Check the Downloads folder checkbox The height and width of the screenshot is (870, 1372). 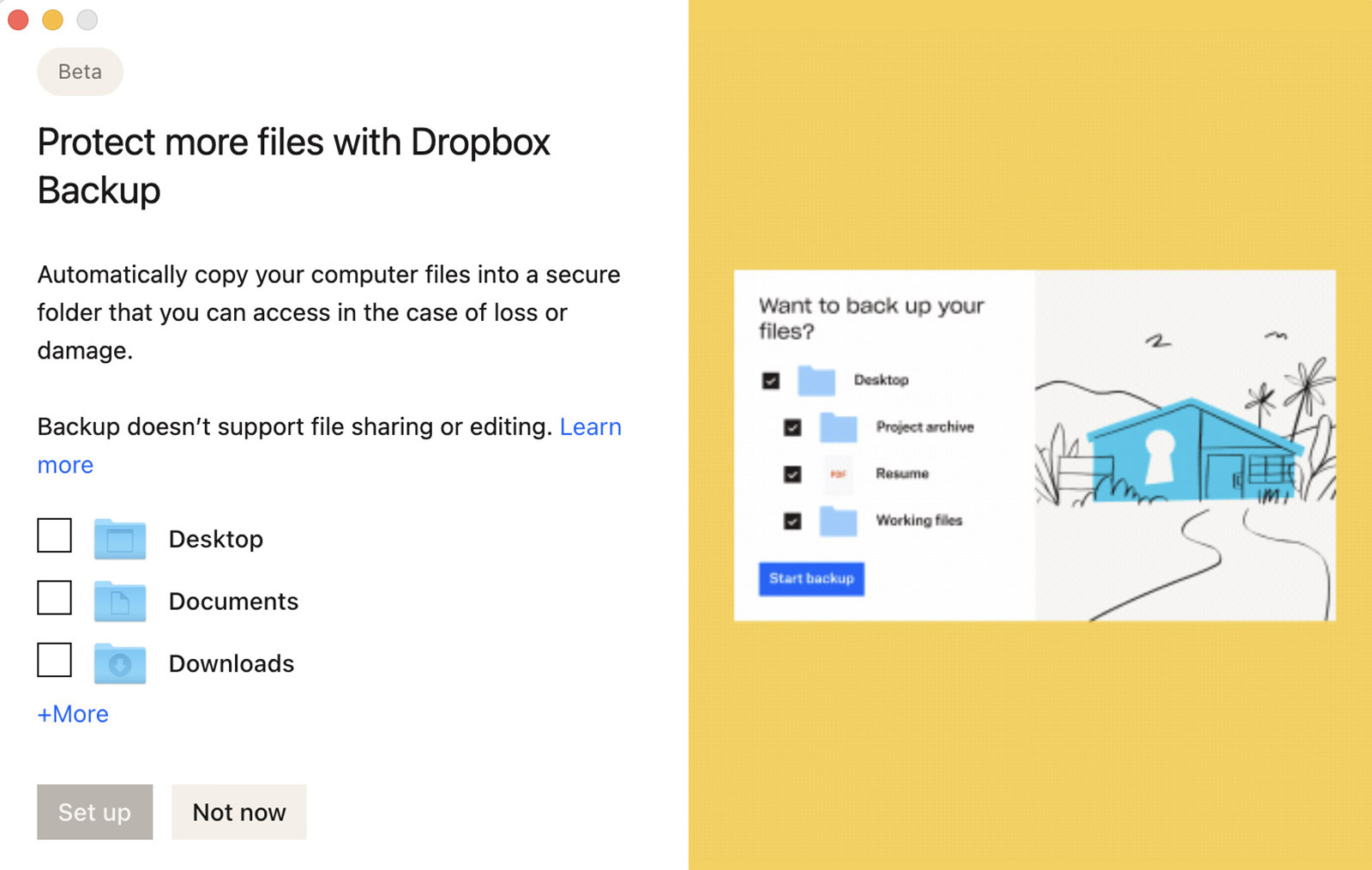(54, 660)
